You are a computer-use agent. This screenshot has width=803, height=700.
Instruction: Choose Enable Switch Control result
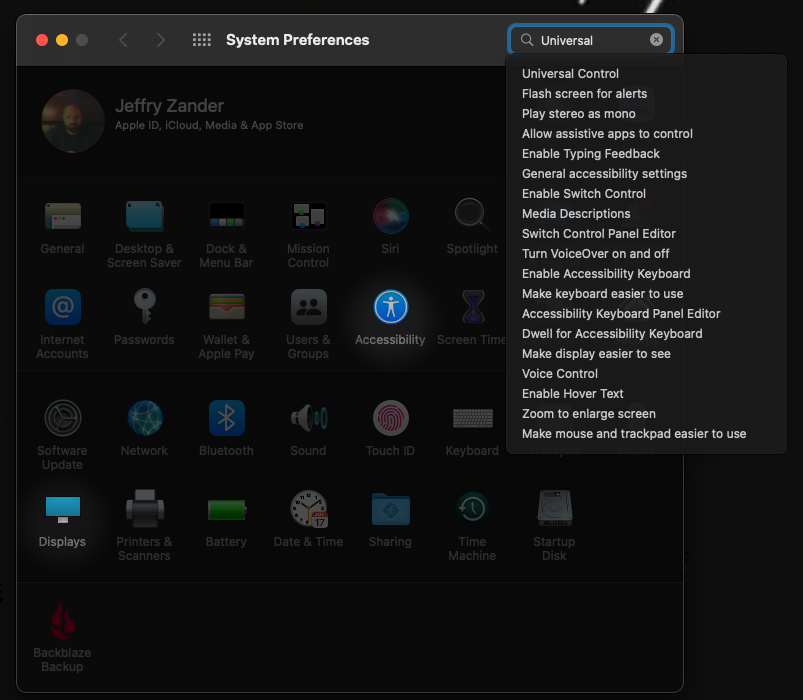[x=584, y=194]
